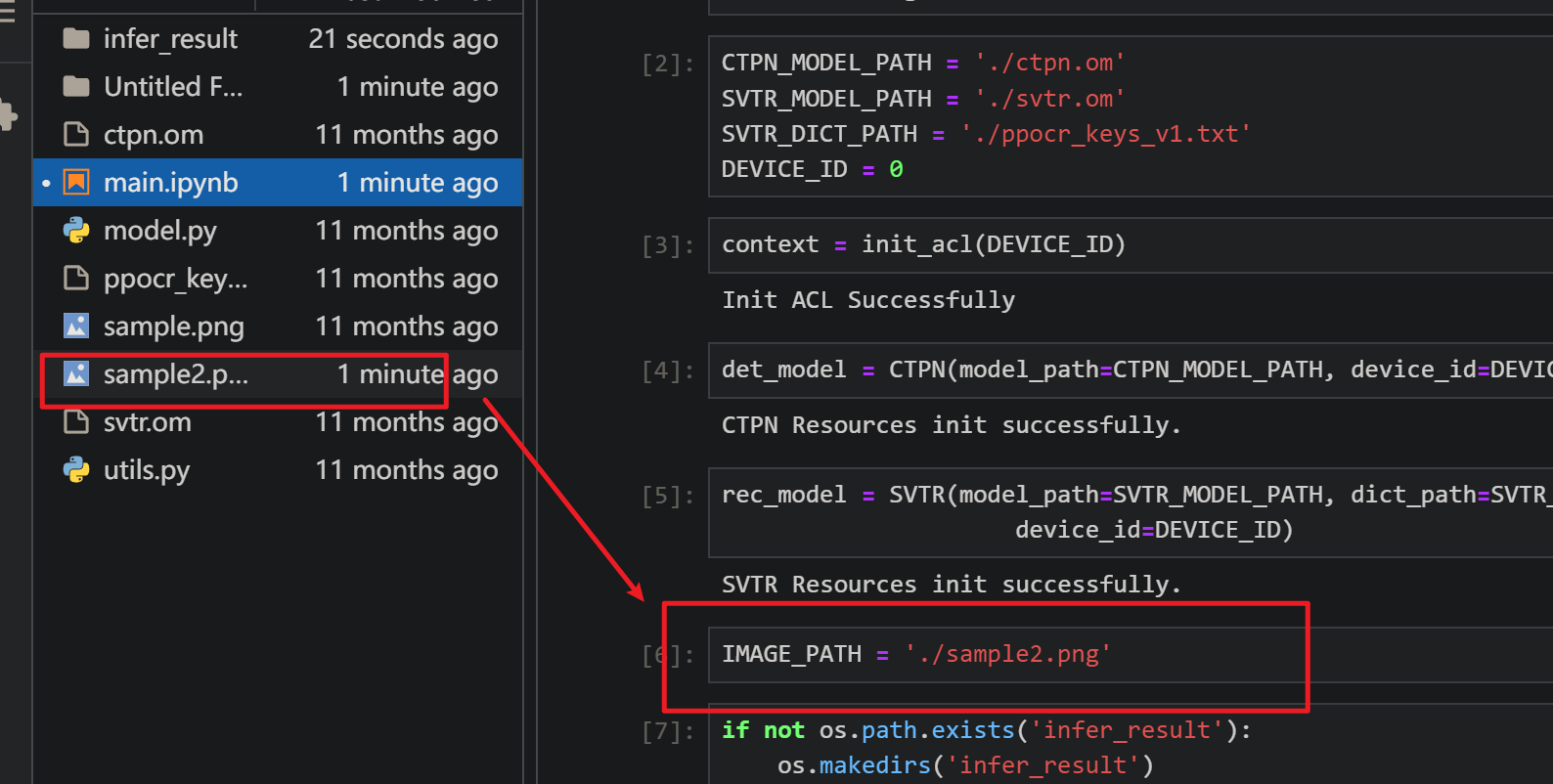Click the sample2.p... image icon
Viewport: 1553px width, 784px height.
click(x=76, y=373)
